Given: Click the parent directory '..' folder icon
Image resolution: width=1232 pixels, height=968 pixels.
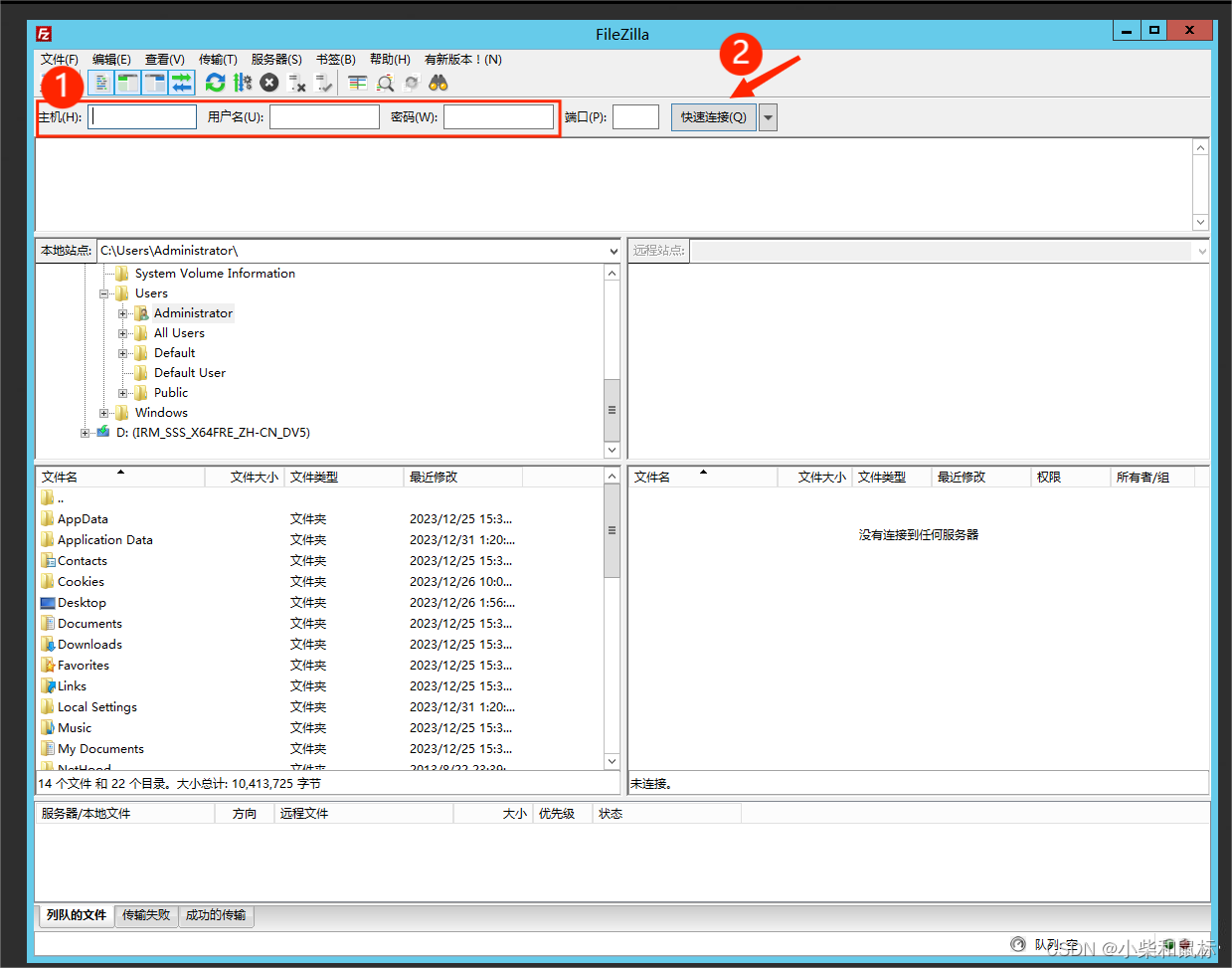Looking at the screenshot, I should [48, 497].
